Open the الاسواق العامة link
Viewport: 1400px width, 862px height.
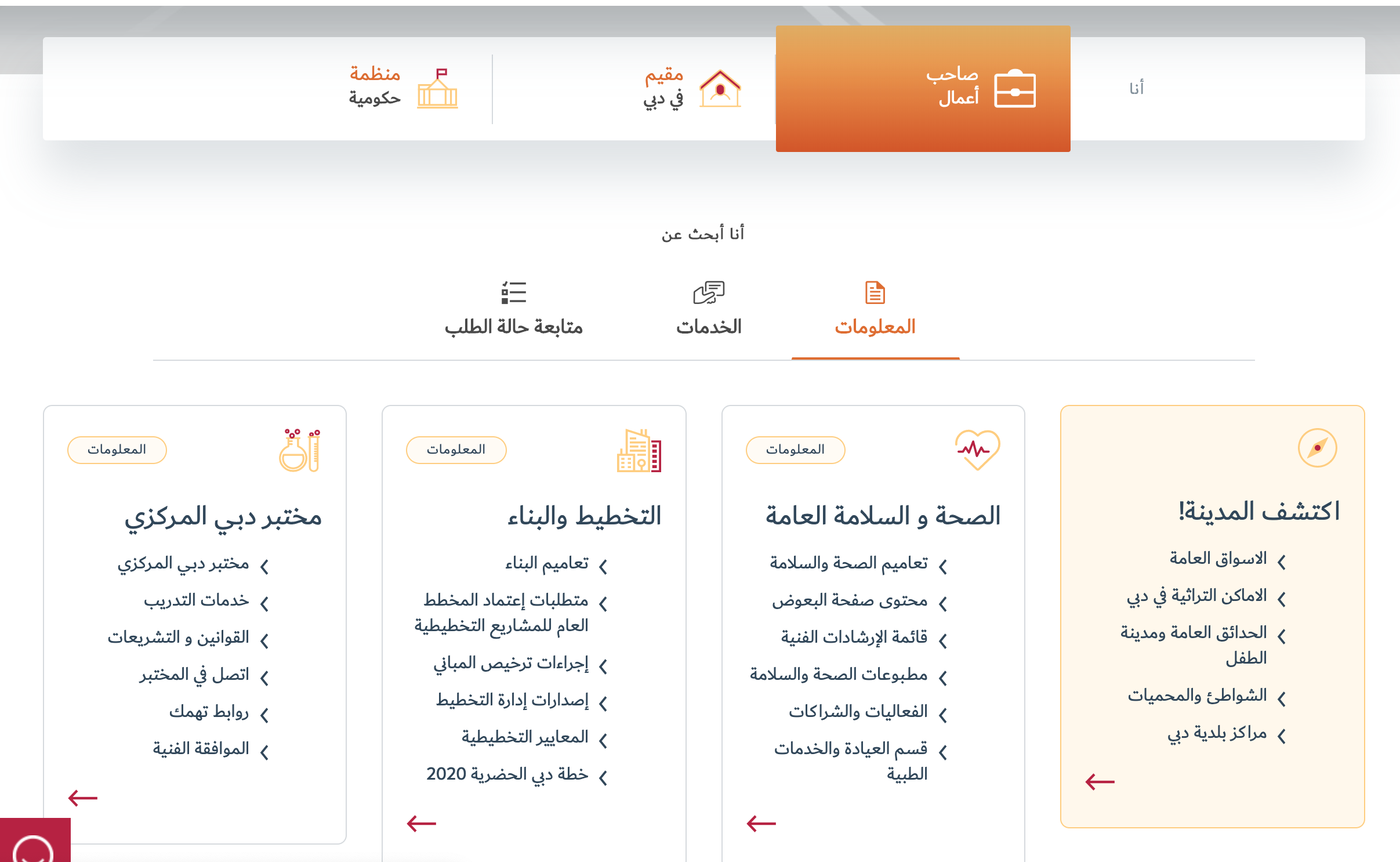pos(1217,558)
